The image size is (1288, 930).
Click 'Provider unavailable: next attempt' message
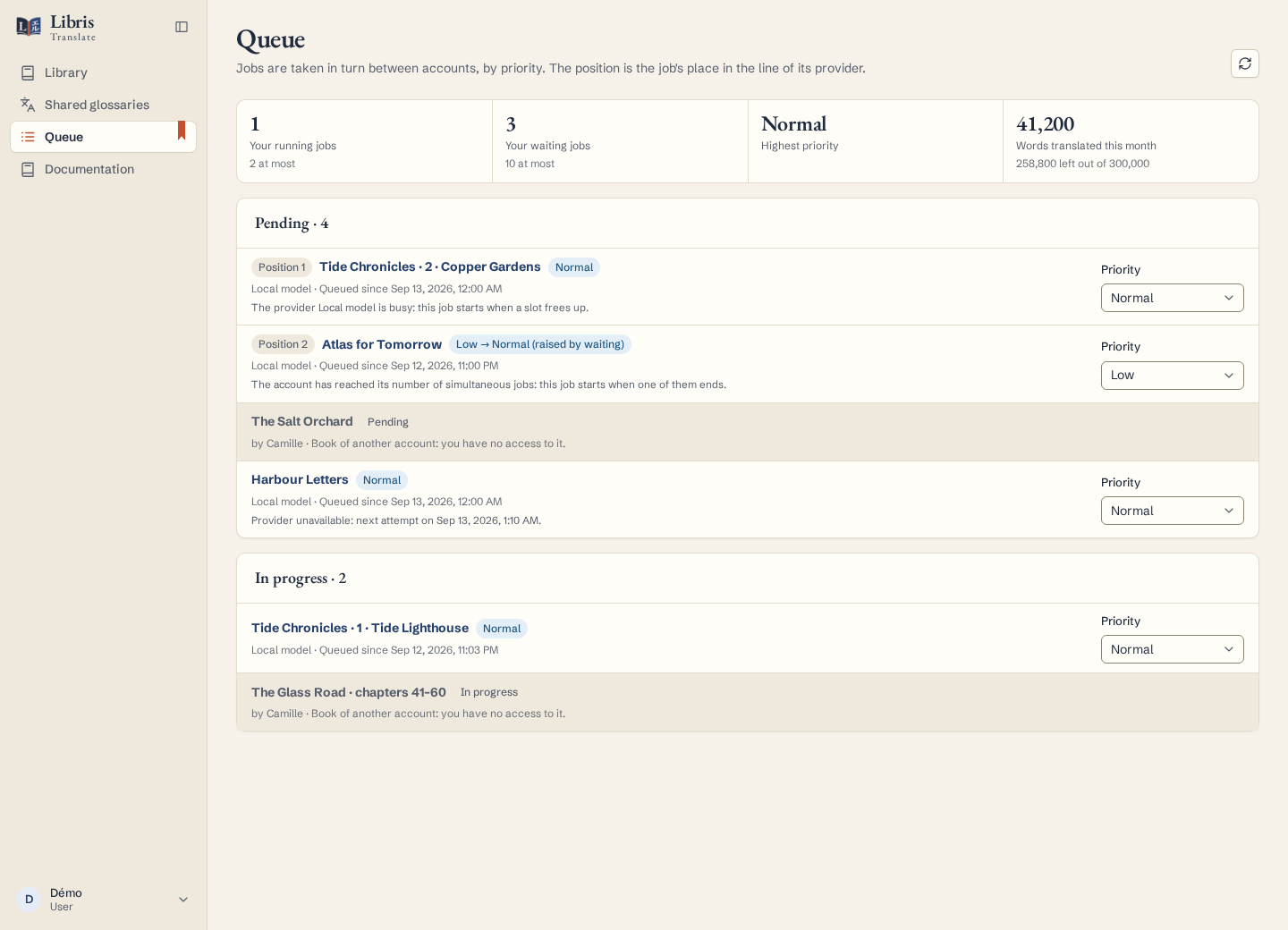click(x=396, y=520)
